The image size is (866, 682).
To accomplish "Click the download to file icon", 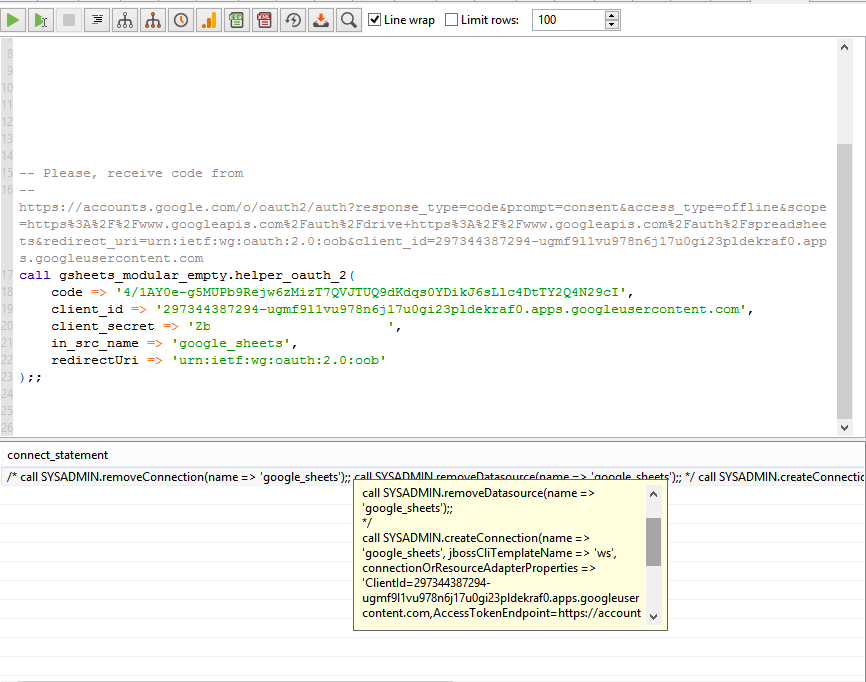I will coord(321,19).
